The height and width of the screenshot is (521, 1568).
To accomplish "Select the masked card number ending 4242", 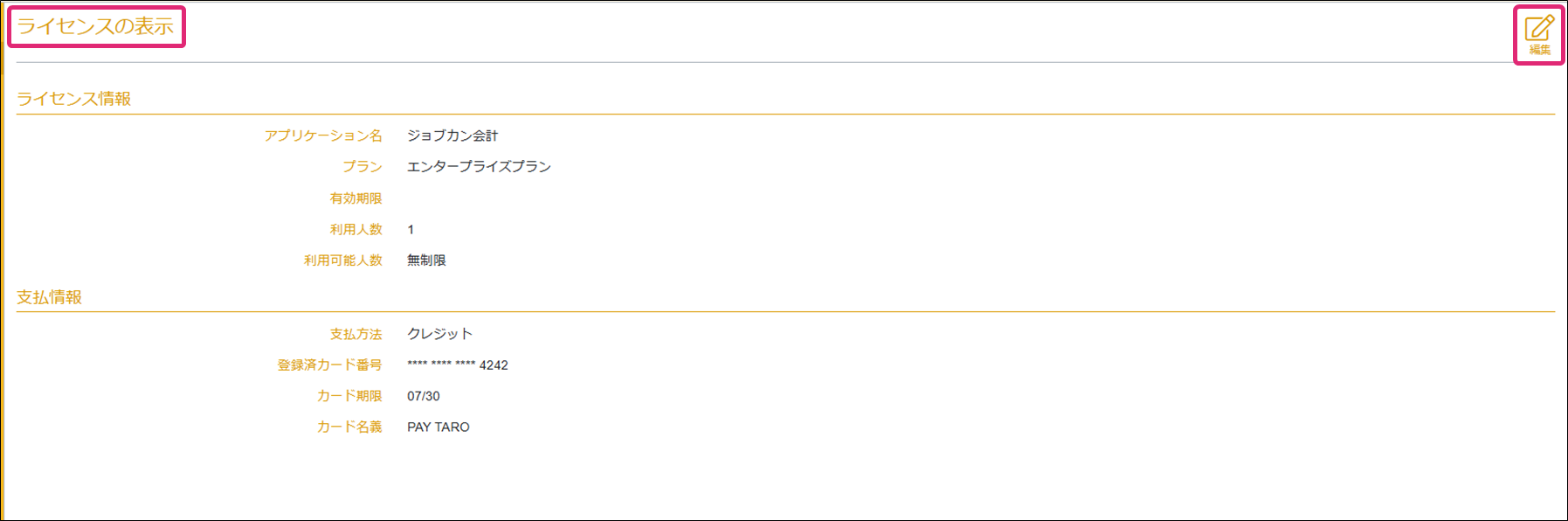I will coord(458,365).
